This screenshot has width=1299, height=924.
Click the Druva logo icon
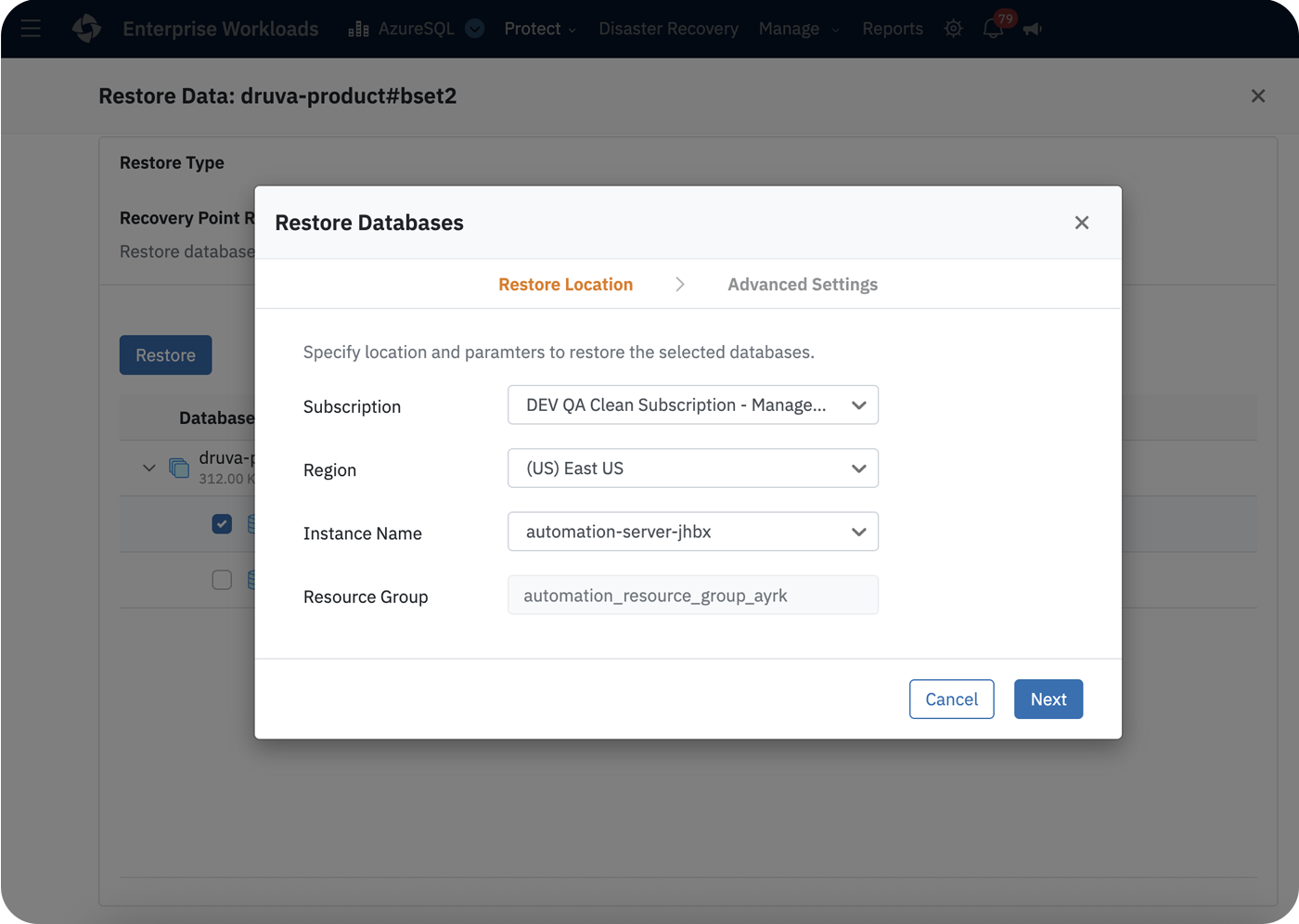[87, 29]
